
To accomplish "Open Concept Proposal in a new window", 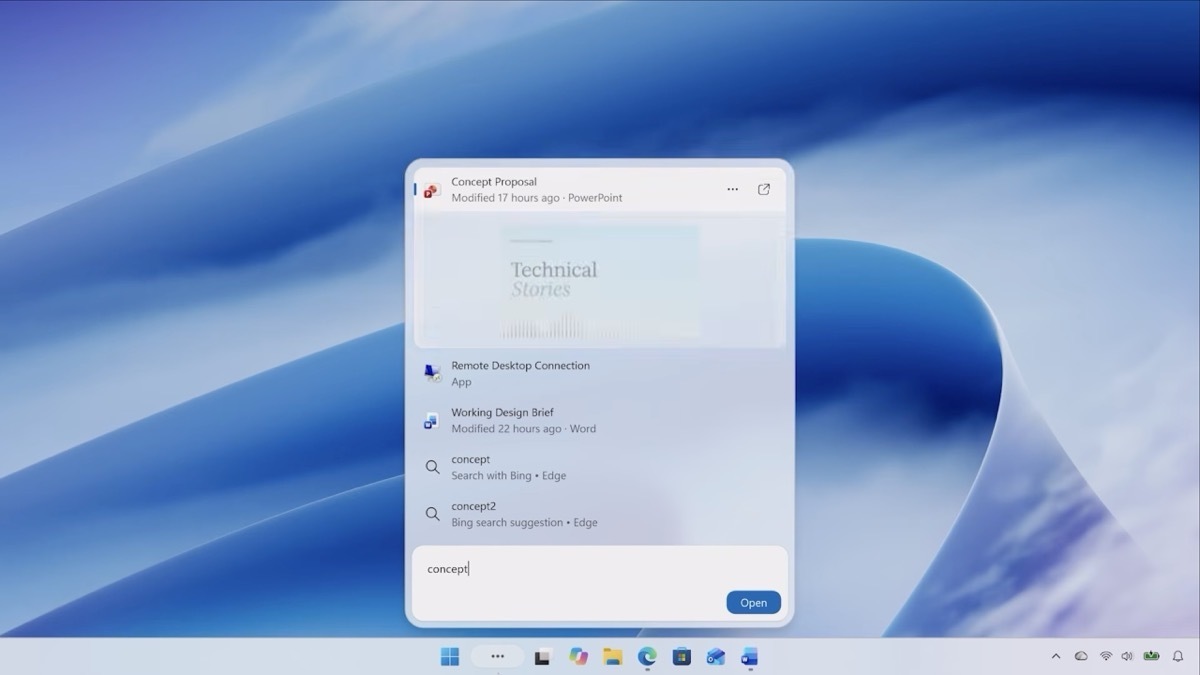I will (764, 189).
